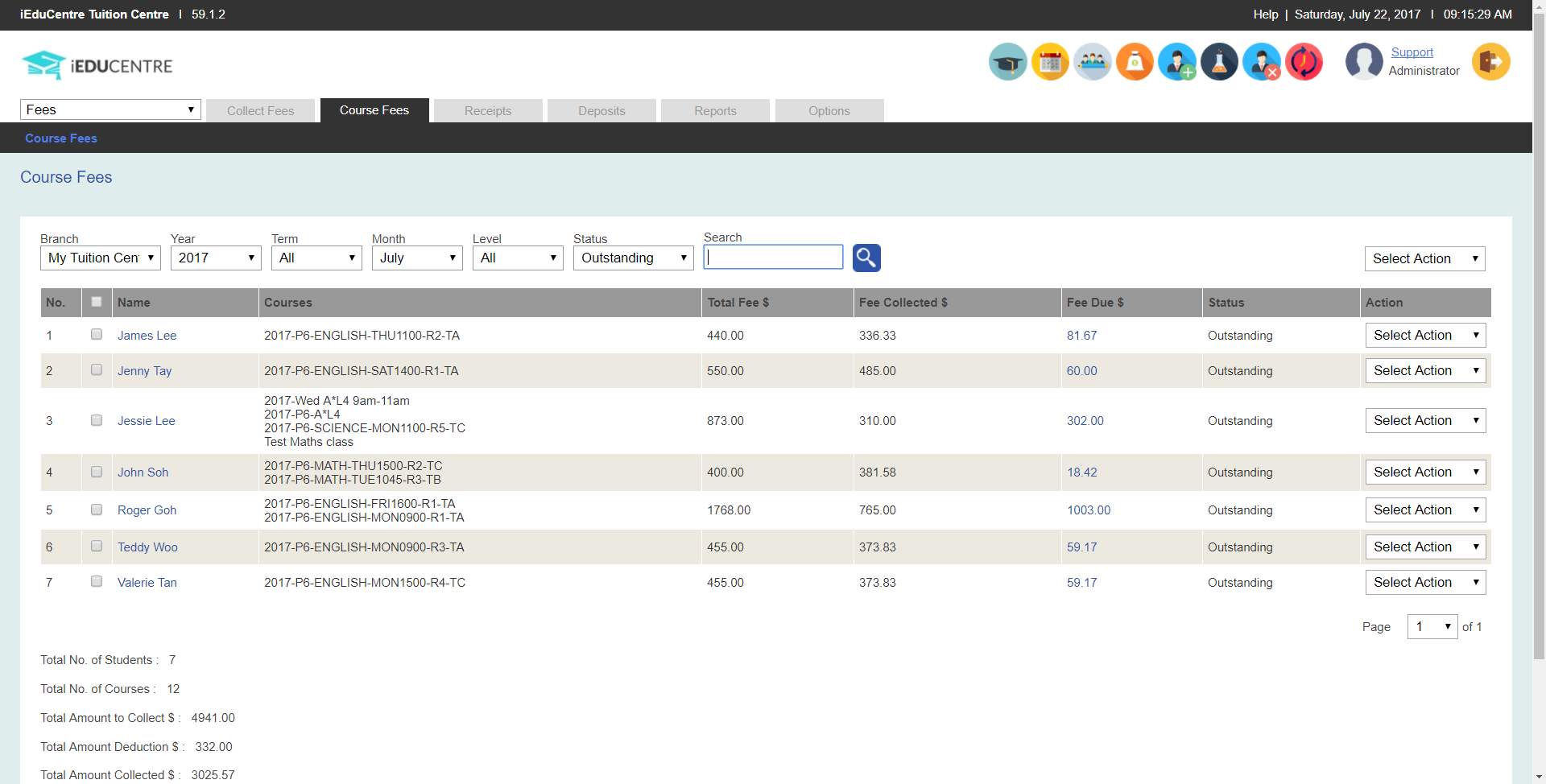This screenshot has height=784, width=1546.
Task: Open the Year 2017 dropdown
Action: [x=216, y=258]
